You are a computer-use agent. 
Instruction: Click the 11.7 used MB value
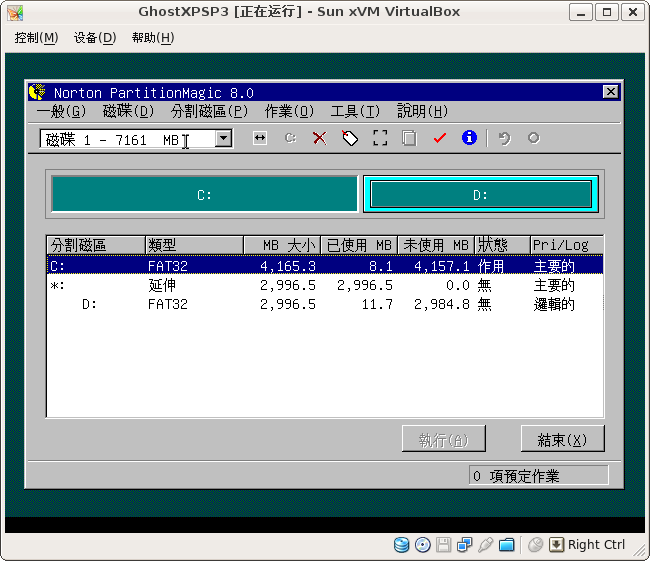point(377,305)
